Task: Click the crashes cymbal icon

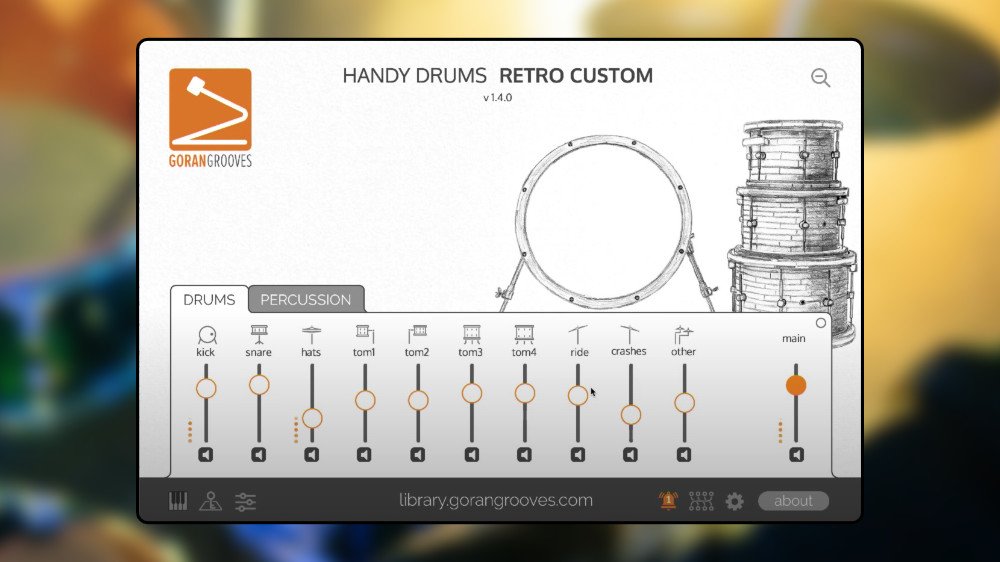Action: tap(629, 334)
